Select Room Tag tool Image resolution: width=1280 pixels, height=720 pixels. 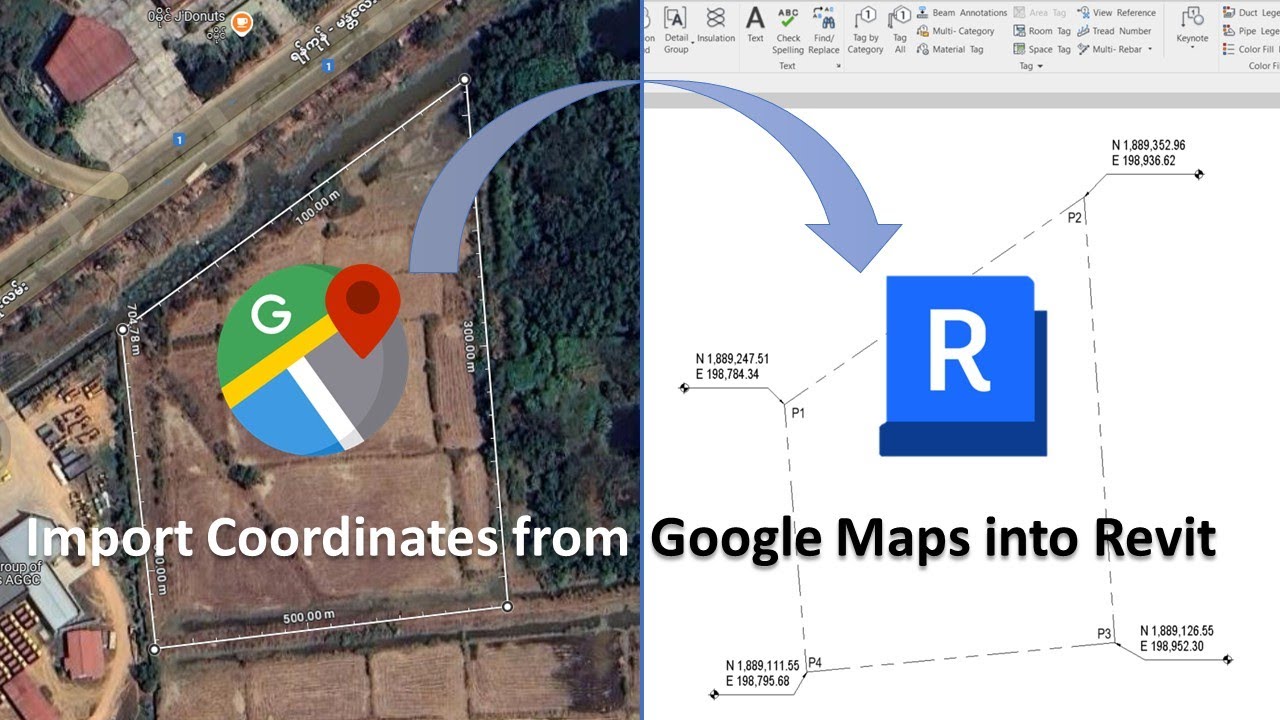tap(1042, 31)
